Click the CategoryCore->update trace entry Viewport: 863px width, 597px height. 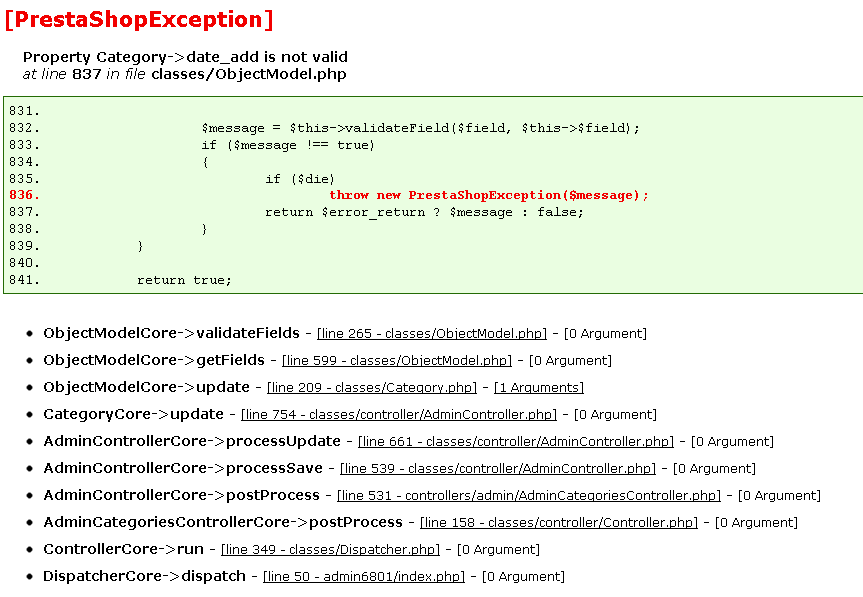pos(133,414)
